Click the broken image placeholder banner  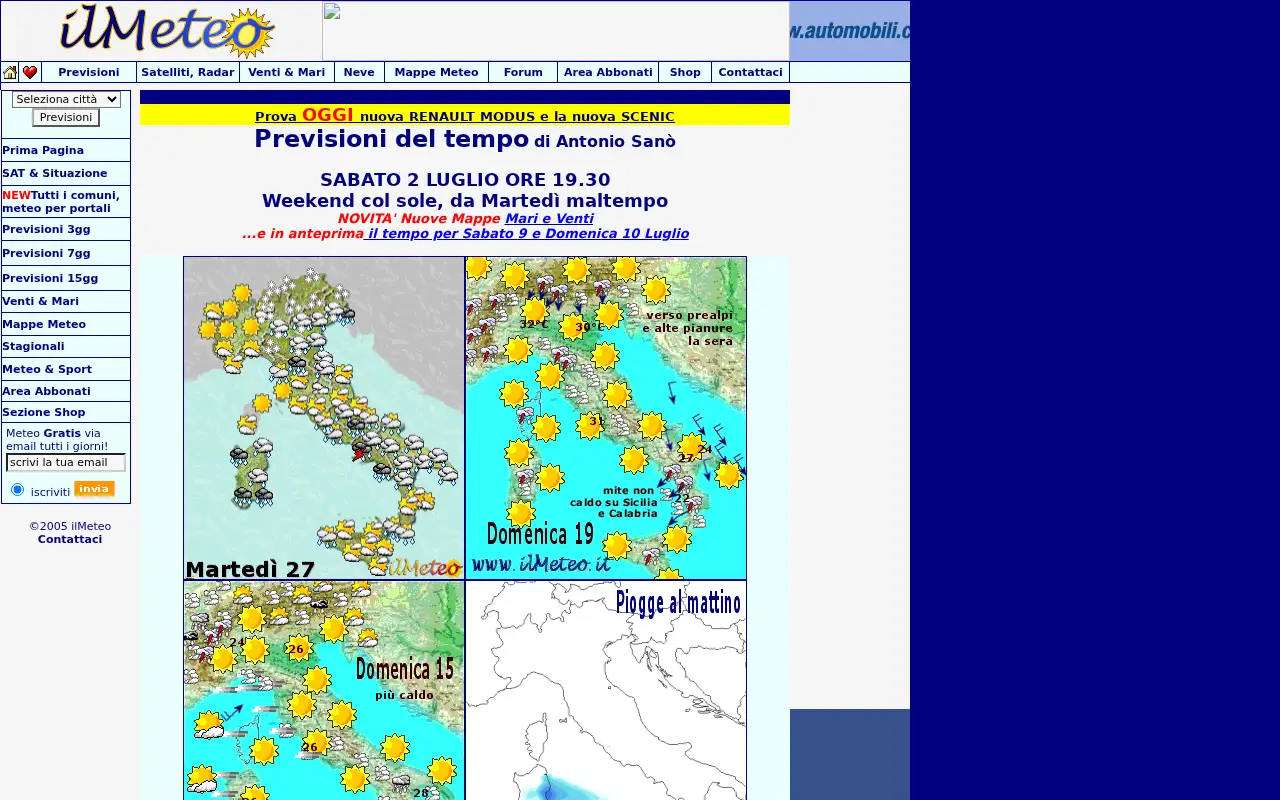[x=556, y=31]
